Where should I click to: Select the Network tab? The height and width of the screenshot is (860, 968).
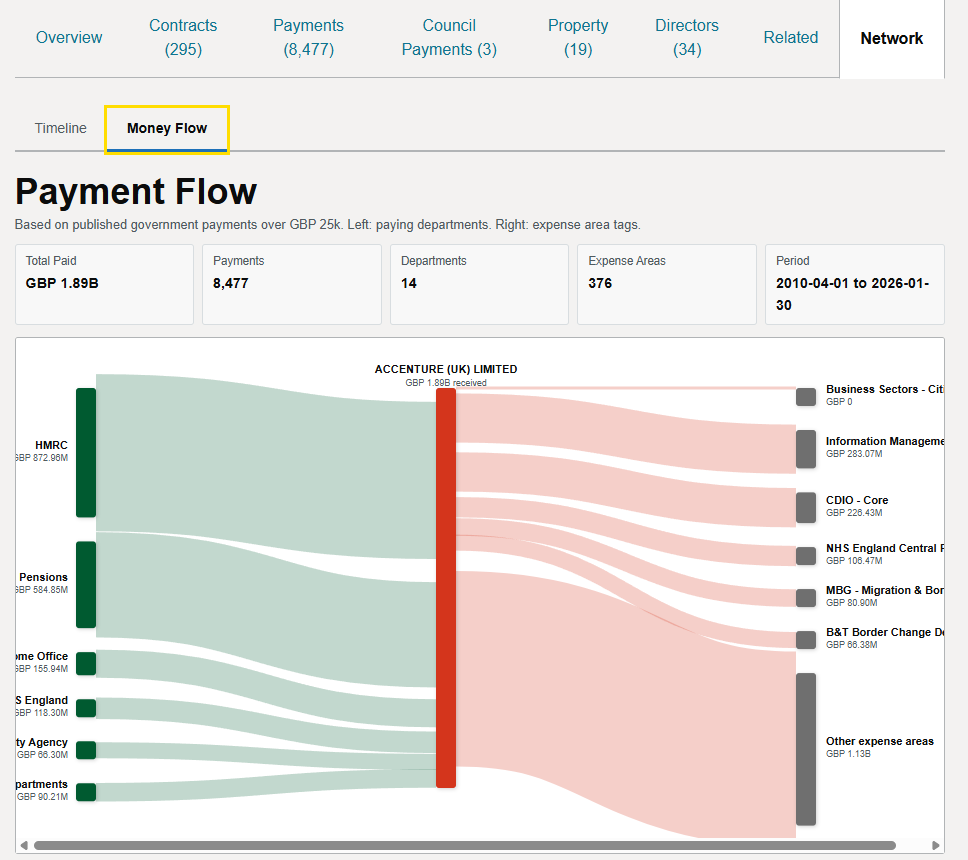pyautogui.click(x=891, y=38)
